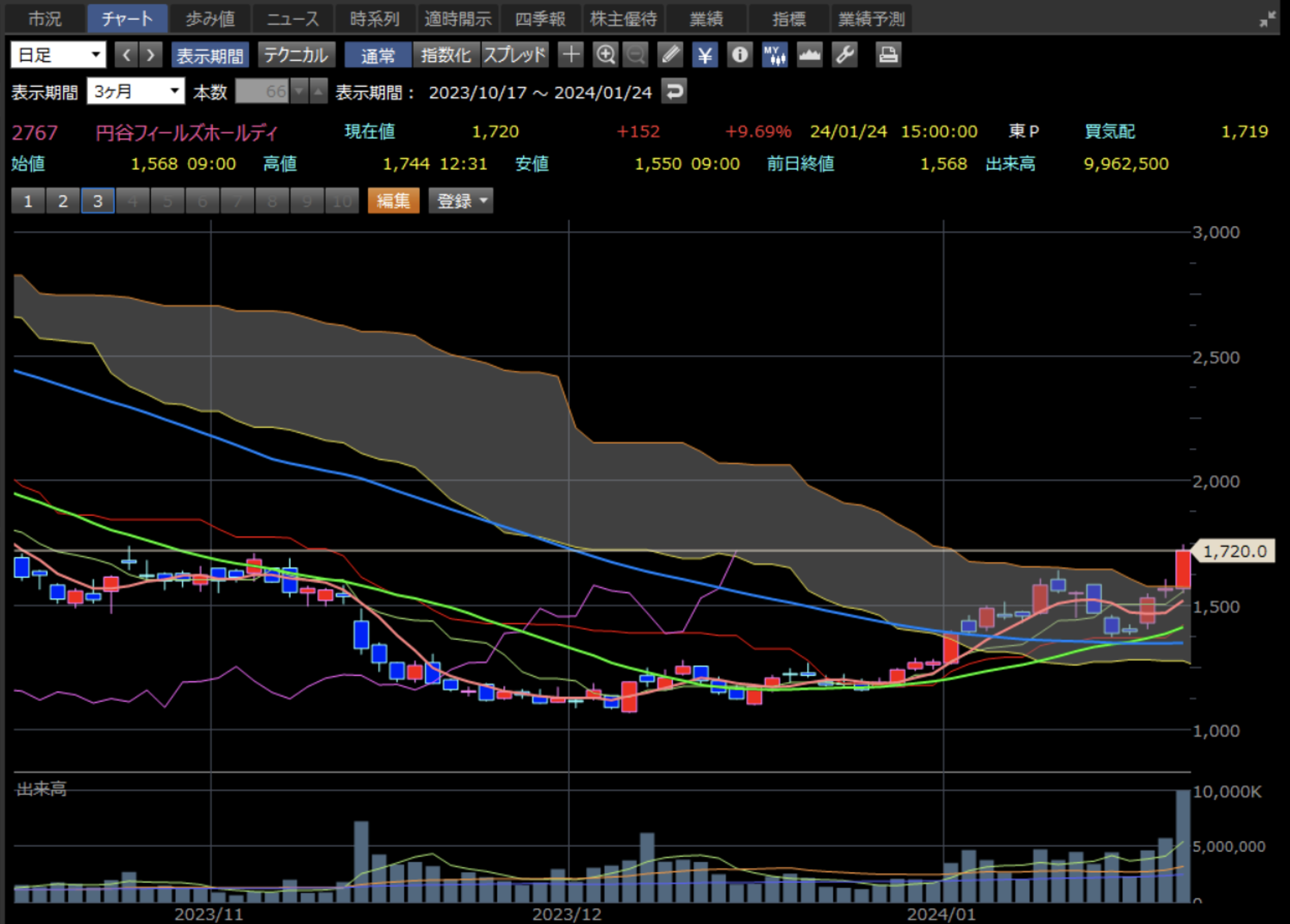The image size is (1290, 924).
Task: Toggle the MY candlestick chart icon
Action: pyautogui.click(x=775, y=55)
